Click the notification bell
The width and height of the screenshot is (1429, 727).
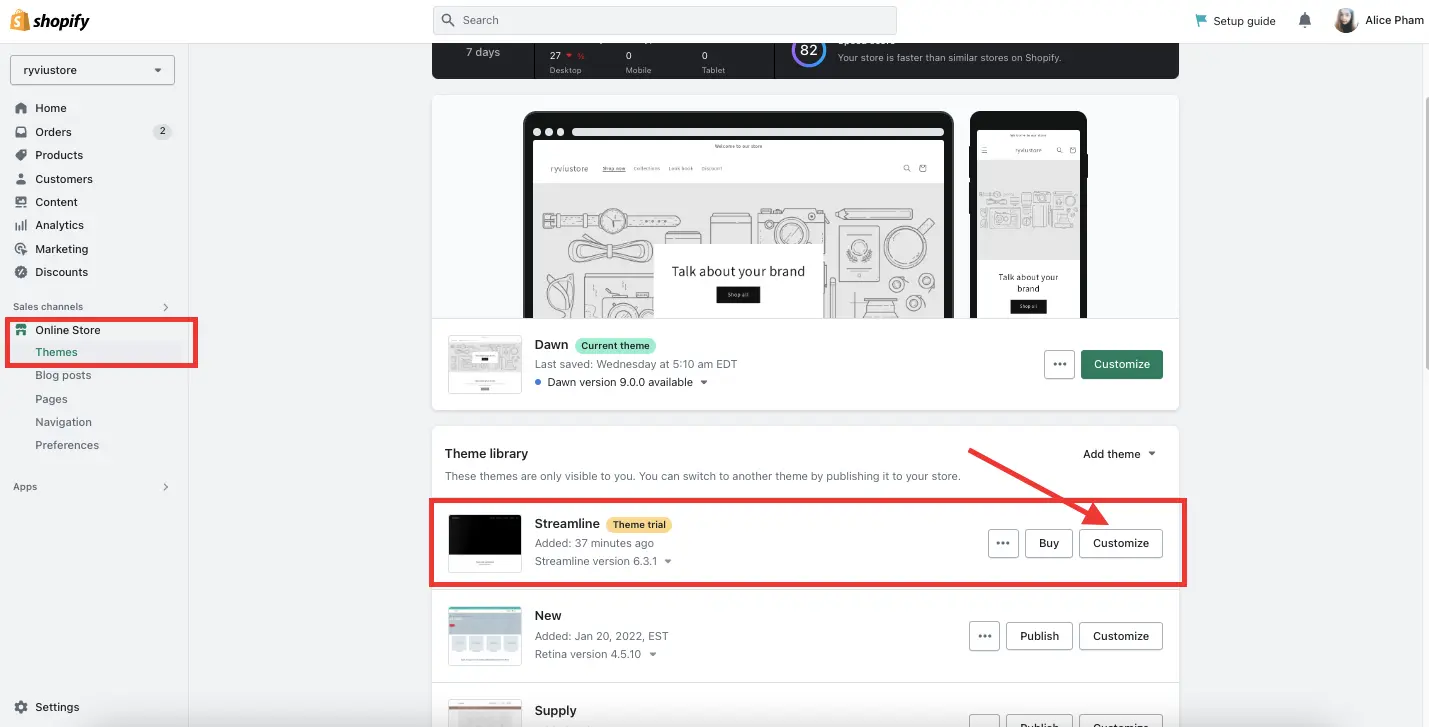click(x=1304, y=20)
